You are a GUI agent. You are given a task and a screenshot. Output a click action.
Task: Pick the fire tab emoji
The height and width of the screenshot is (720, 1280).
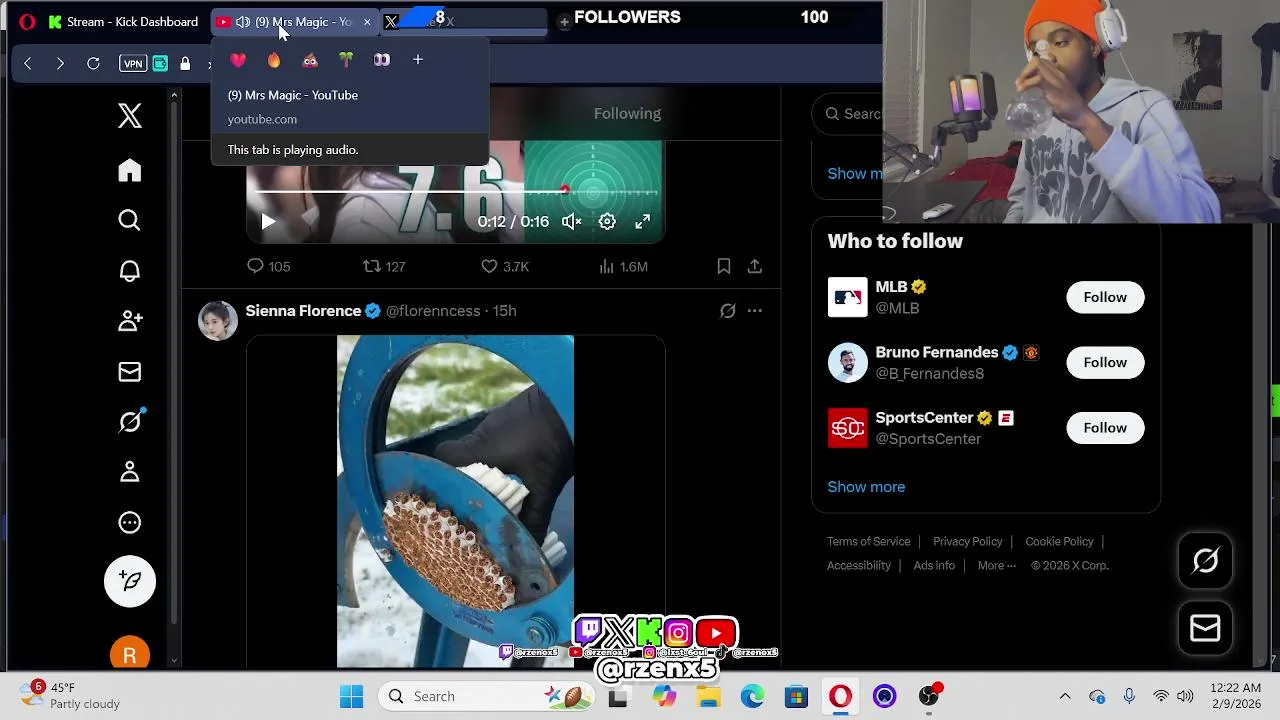(x=274, y=60)
